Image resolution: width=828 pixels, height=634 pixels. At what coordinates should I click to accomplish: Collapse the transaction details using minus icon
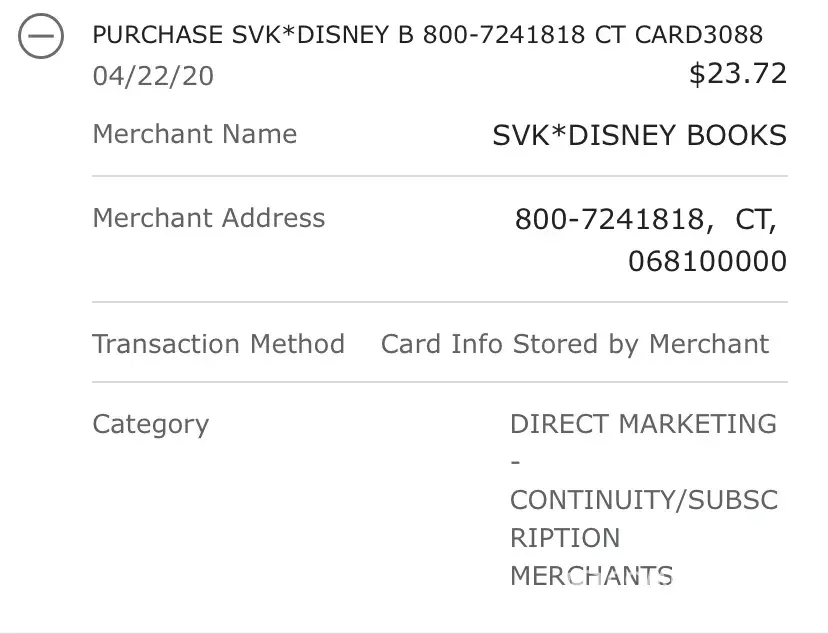pyautogui.click(x=41, y=39)
